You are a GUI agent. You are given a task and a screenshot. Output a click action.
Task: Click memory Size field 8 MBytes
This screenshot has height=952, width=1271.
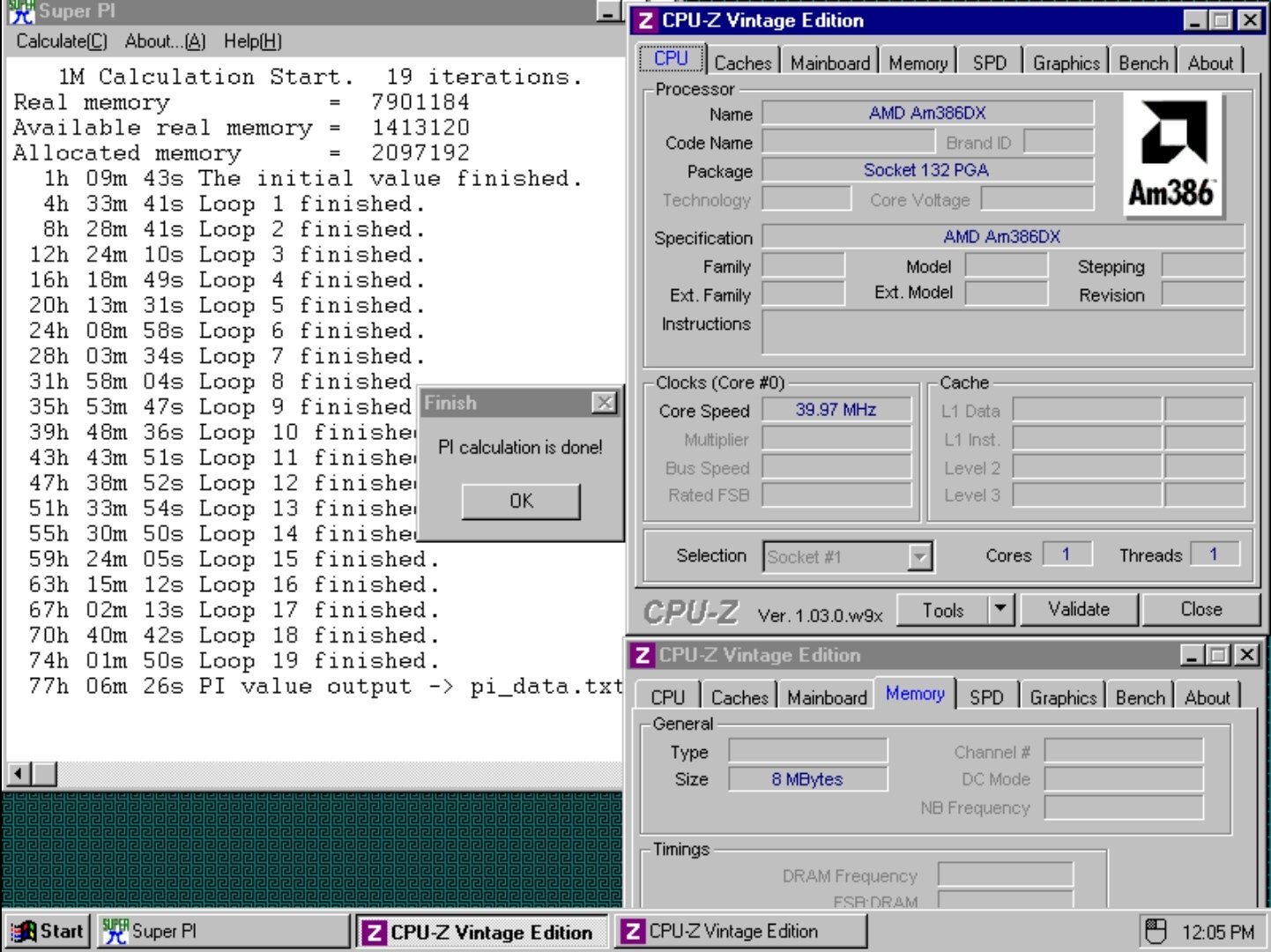click(807, 779)
